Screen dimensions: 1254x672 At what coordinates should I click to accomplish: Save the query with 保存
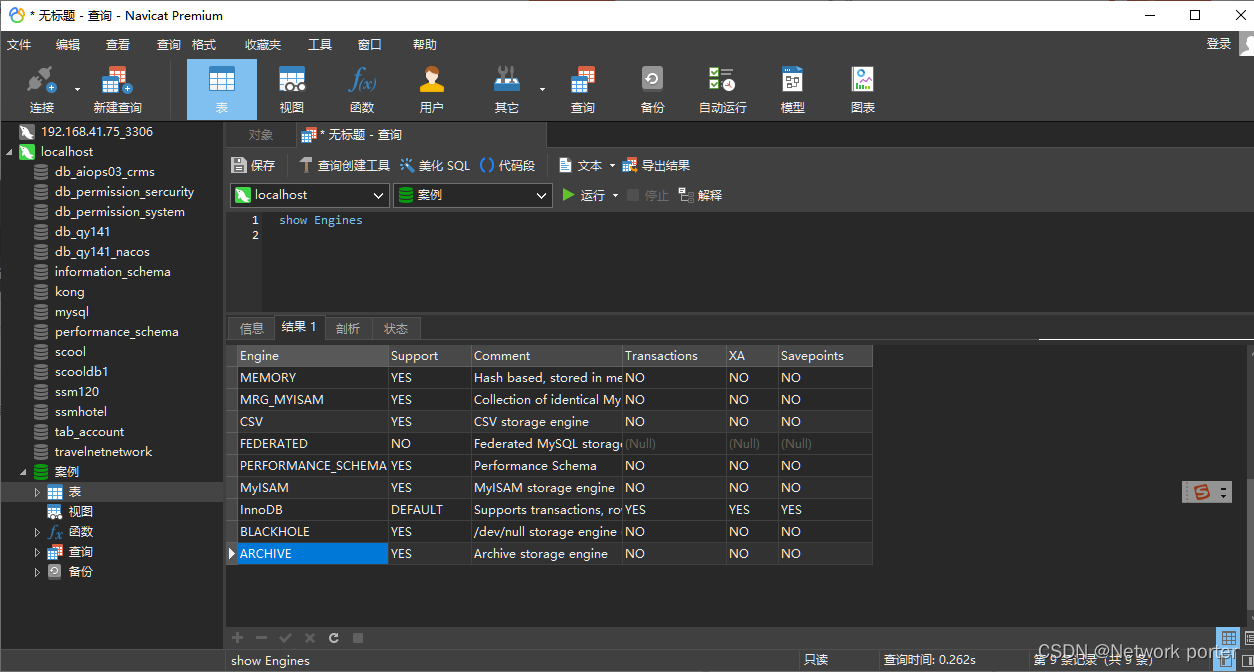(253, 165)
